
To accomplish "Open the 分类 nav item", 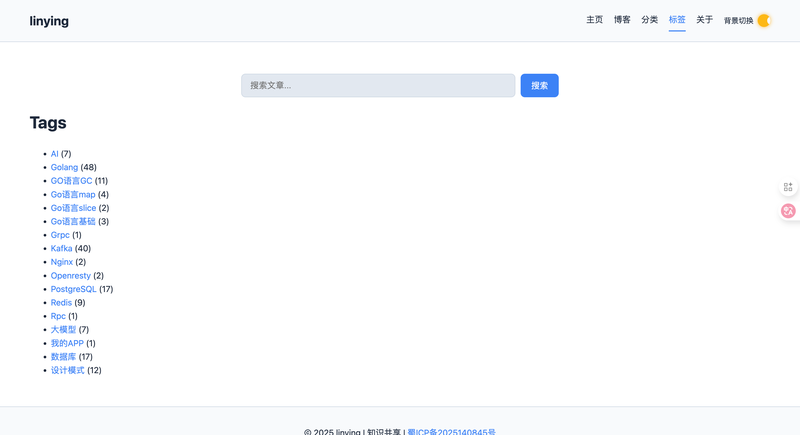I will (649, 20).
